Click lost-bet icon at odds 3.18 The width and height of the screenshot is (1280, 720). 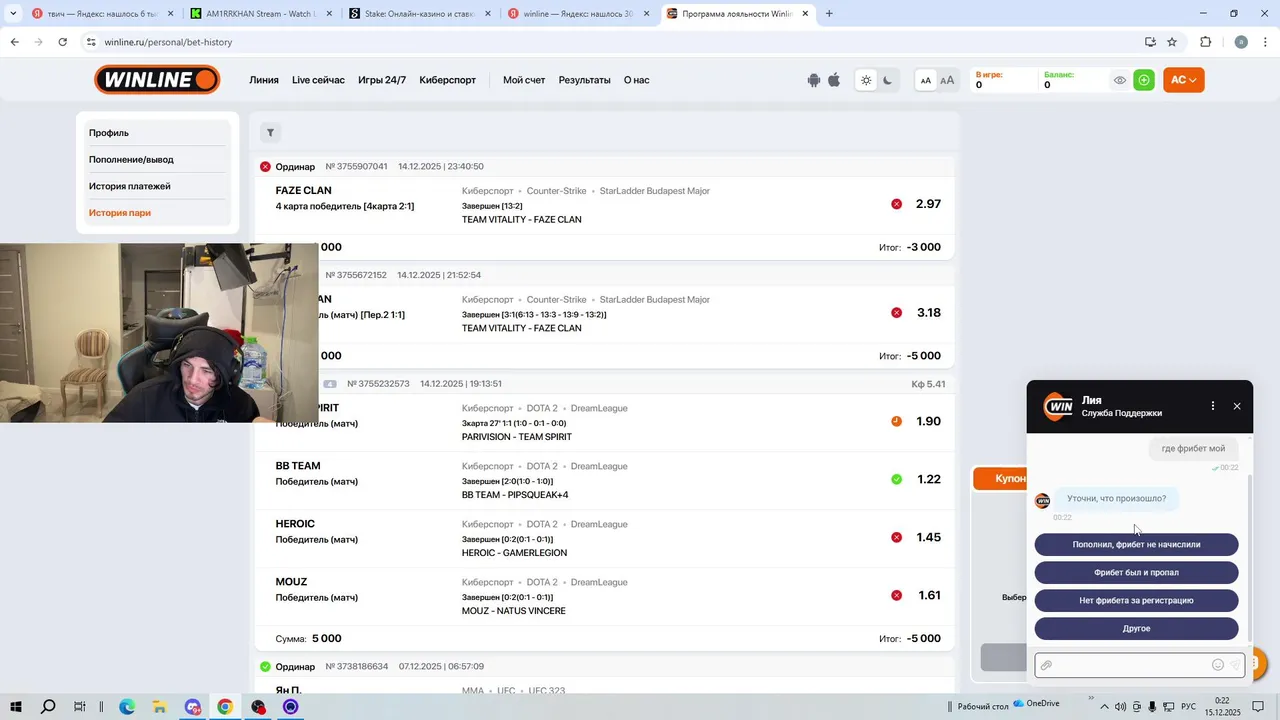[x=896, y=313]
